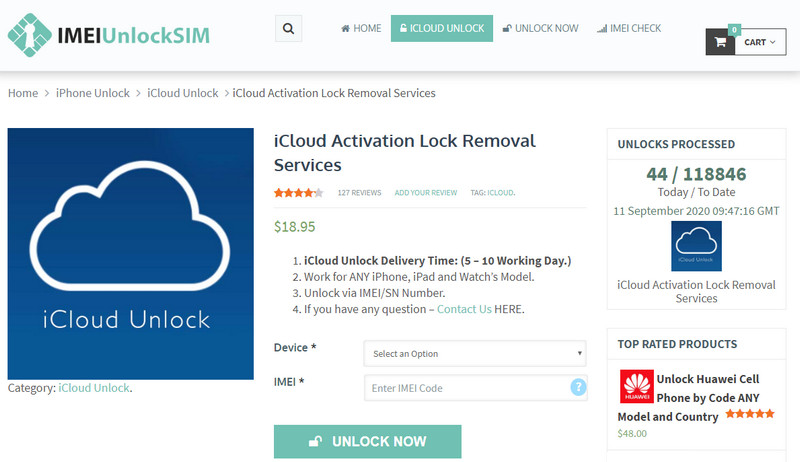Image resolution: width=800 pixels, height=462 pixels.
Task: Expand the Cart dropdown
Action: (758, 42)
